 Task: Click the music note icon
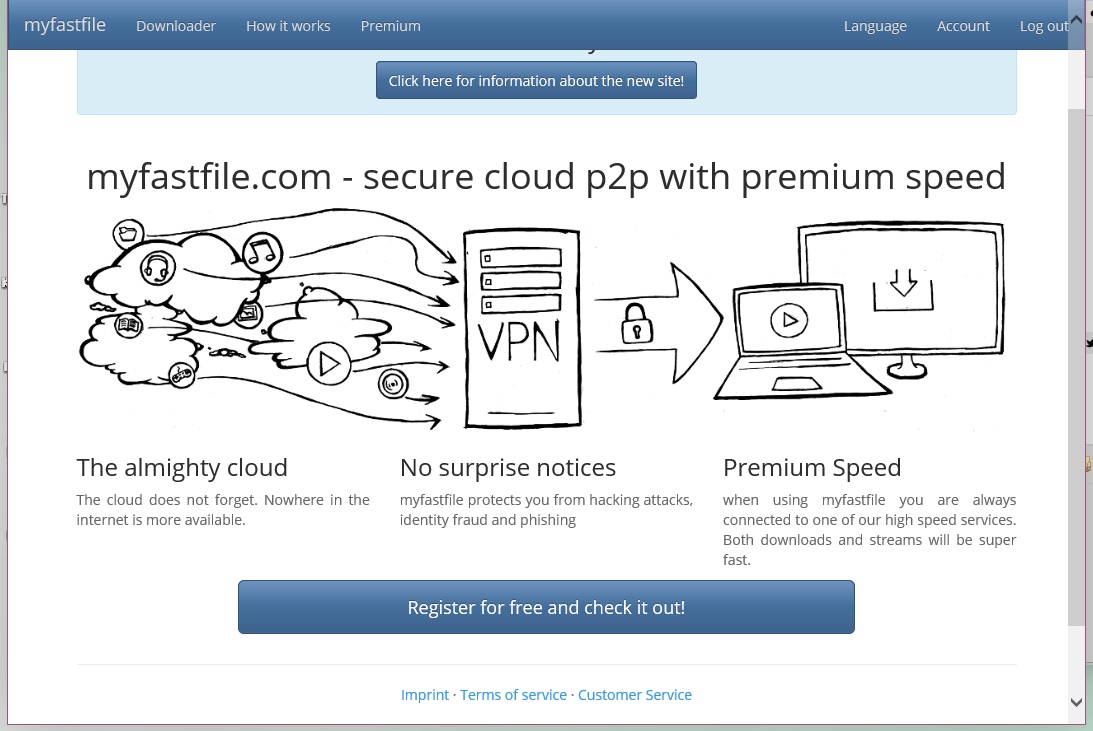point(262,252)
